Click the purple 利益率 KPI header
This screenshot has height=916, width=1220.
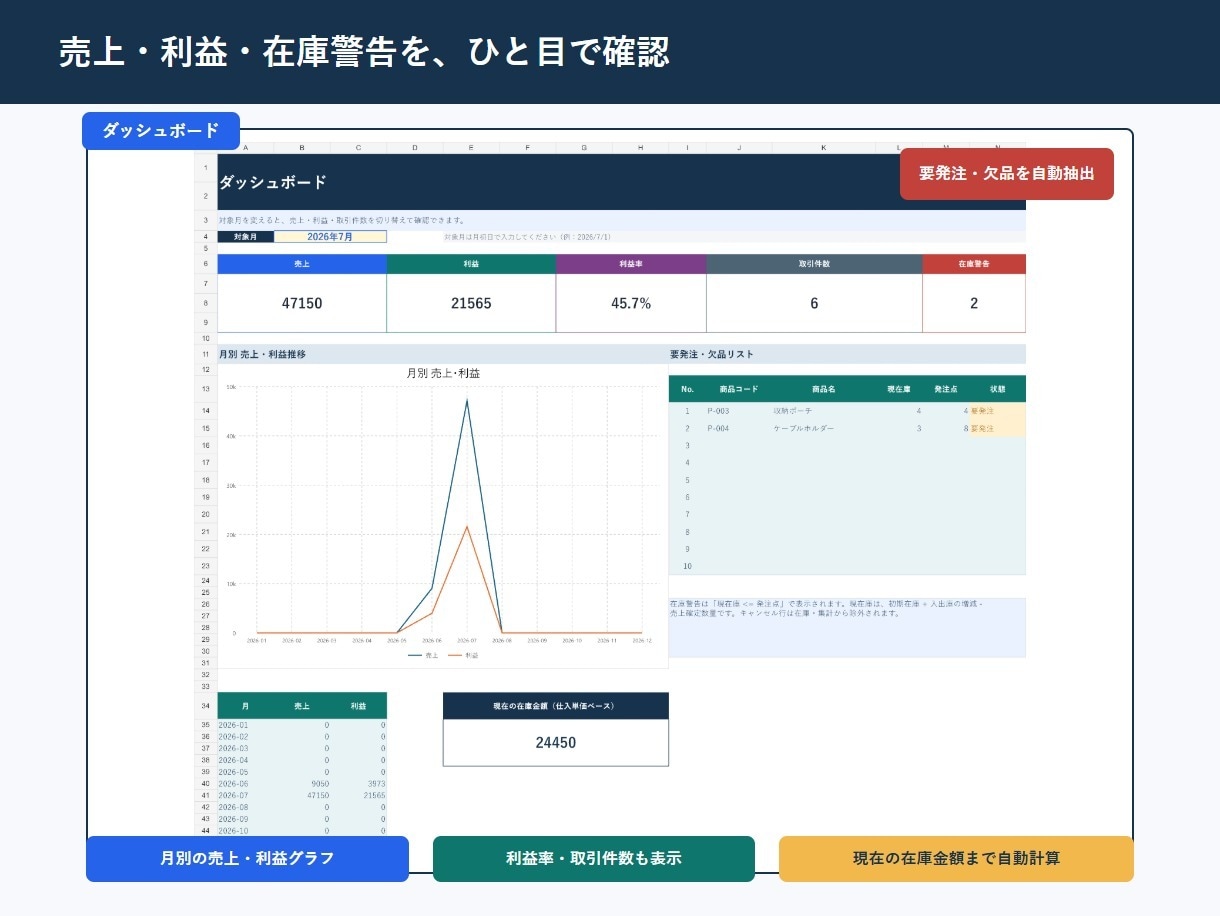631,264
